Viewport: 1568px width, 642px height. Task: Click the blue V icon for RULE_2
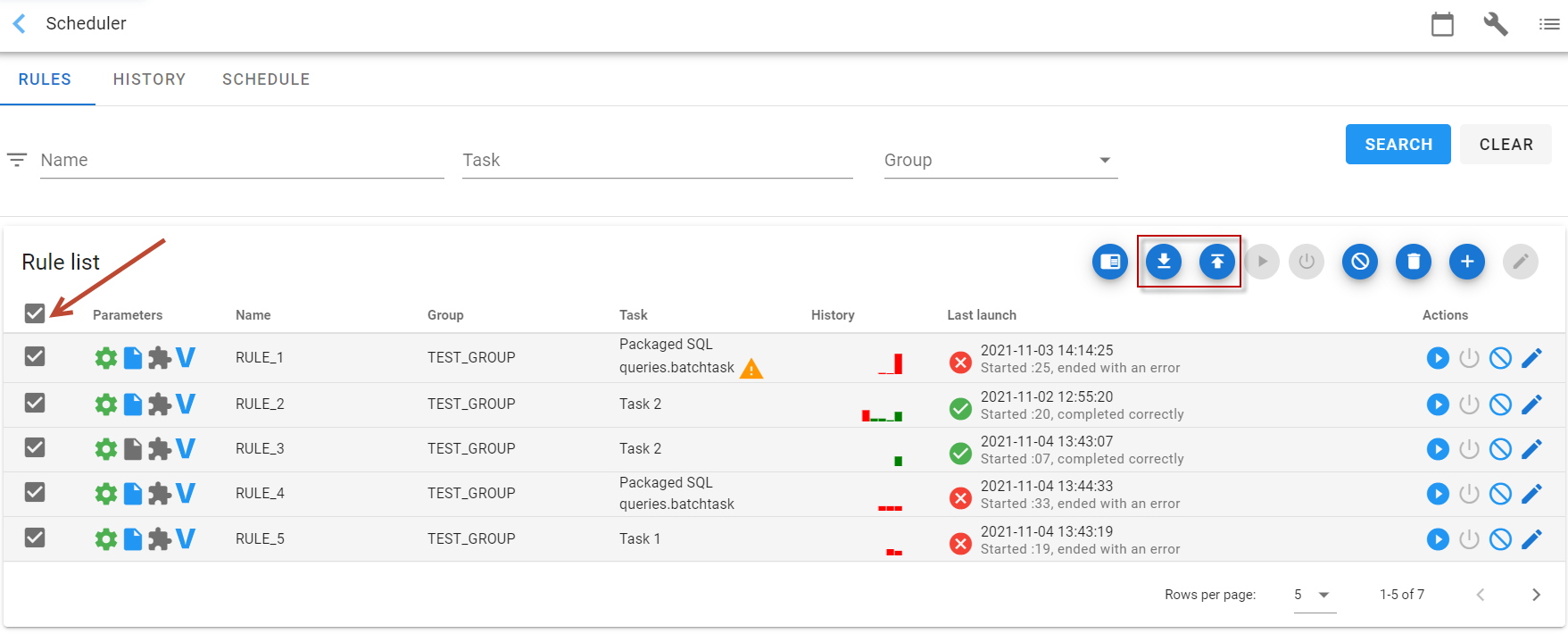coord(186,404)
